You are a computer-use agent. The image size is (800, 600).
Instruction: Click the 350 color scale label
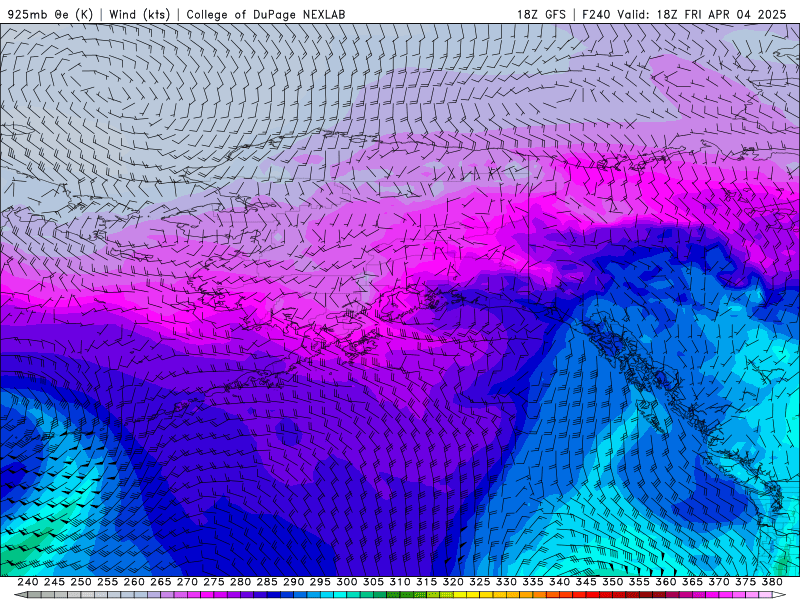coord(612,582)
